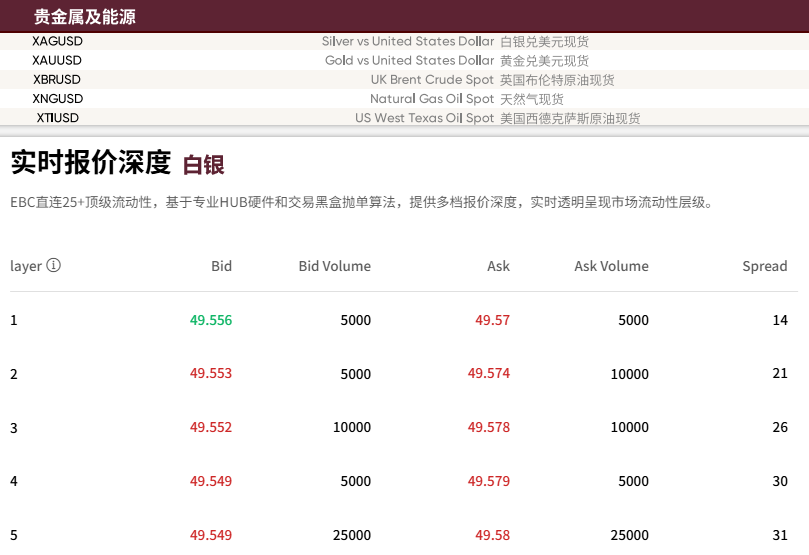Choose the XNGUSD natural gas symbol

58,99
